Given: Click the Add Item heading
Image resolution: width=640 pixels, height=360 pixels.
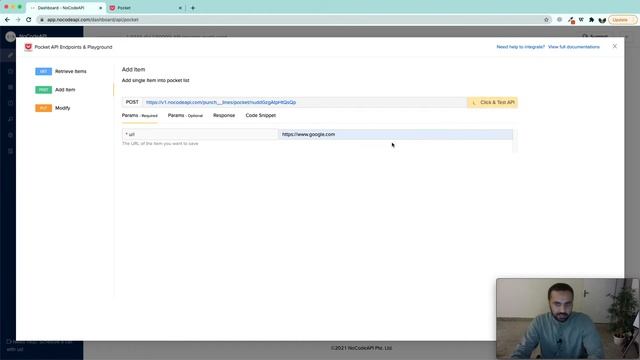Looking at the screenshot, I should point(133,70).
